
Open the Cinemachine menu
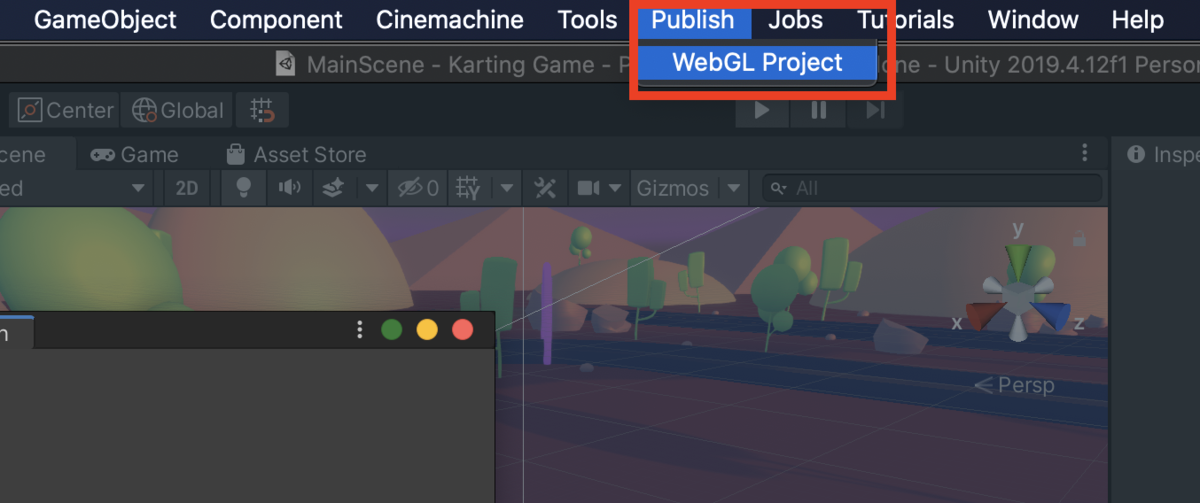coord(449,20)
